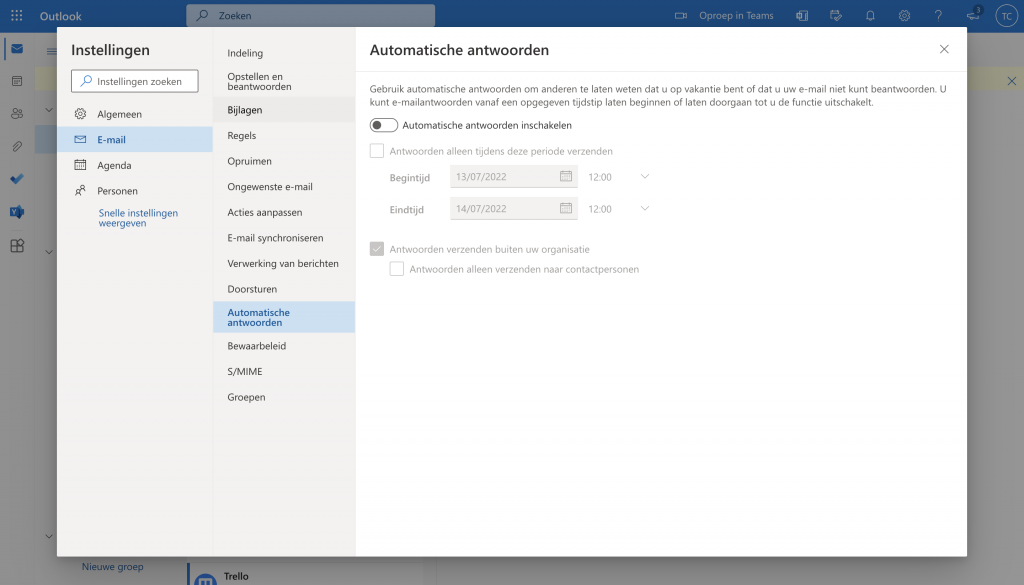This screenshot has height=585, width=1024.
Task: Close the Automatische antwoorden settings dialog
Action: click(944, 49)
